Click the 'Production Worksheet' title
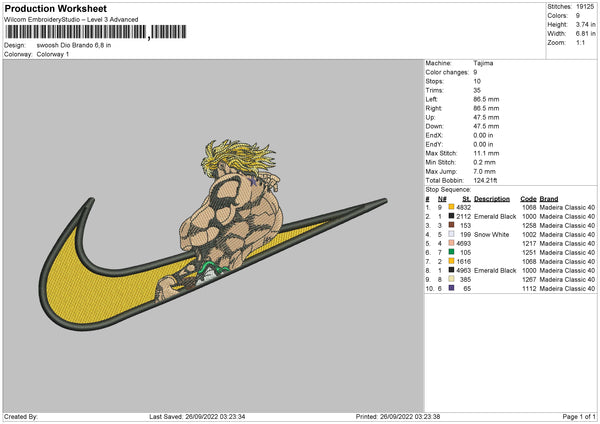The height and width of the screenshot is (424, 600). [55, 8]
